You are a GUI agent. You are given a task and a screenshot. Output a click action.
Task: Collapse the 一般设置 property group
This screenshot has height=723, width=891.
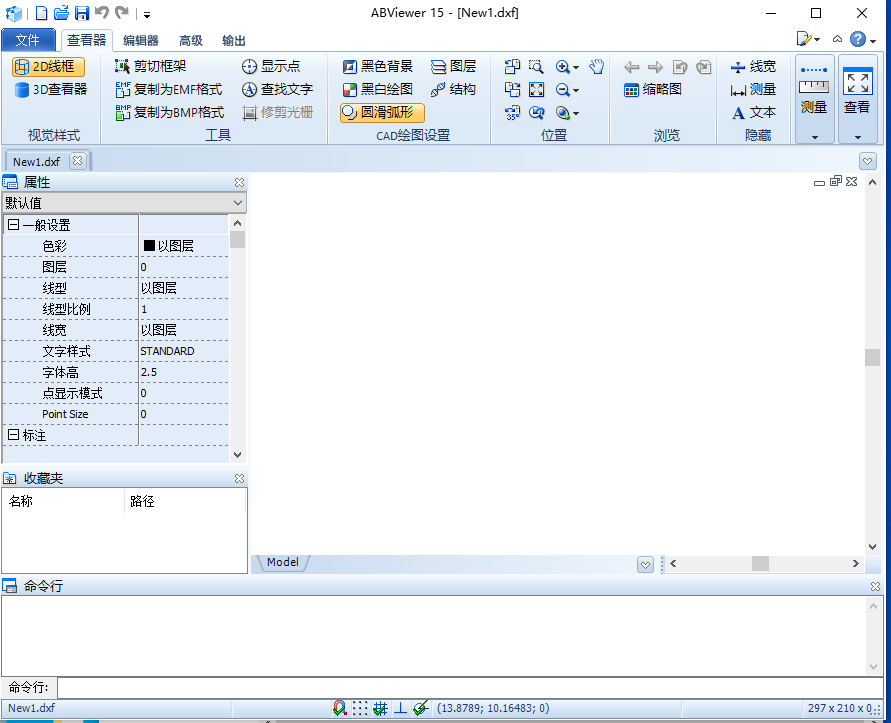(x=13, y=225)
